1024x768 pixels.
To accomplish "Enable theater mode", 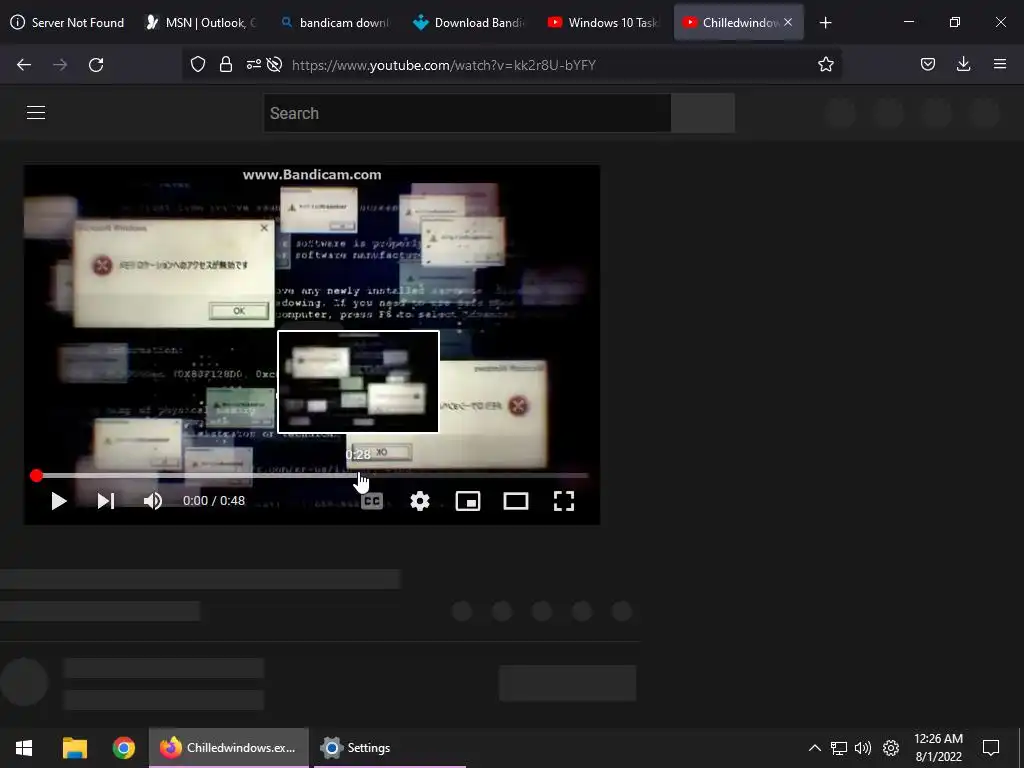I will (x=516, y=501).
